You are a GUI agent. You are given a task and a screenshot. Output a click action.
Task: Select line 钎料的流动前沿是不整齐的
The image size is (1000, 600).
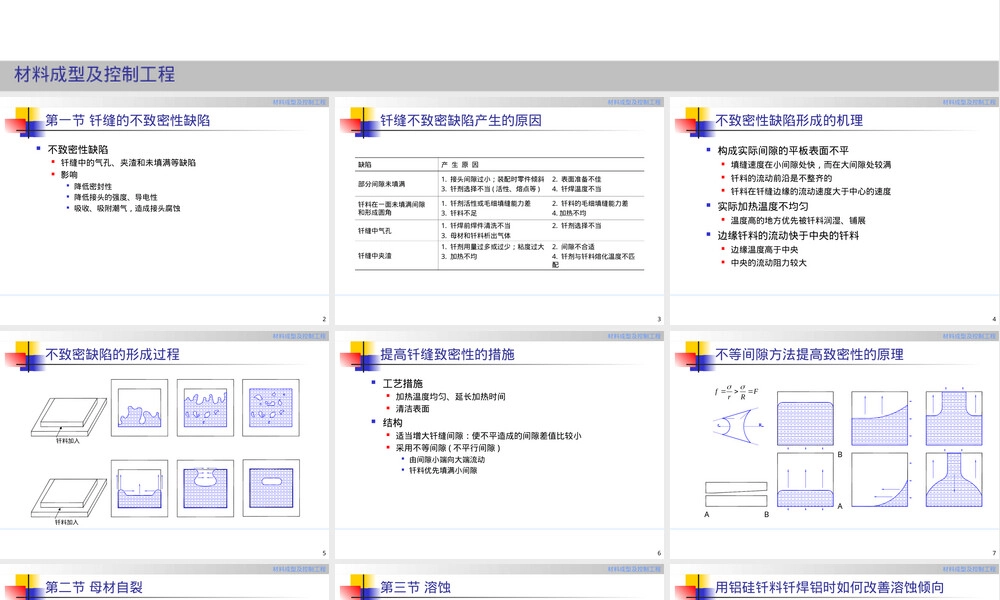[x=781, y=178]
